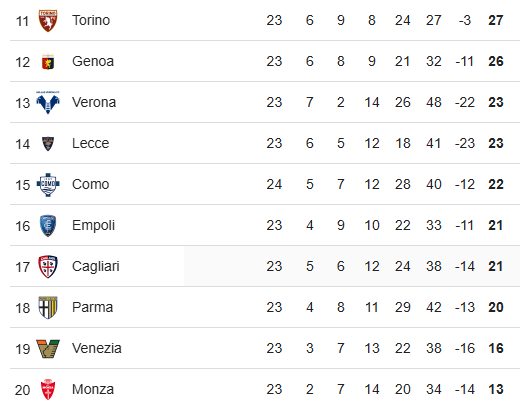Open the Monza team page
520x405 pixels.
coord(93,389)
